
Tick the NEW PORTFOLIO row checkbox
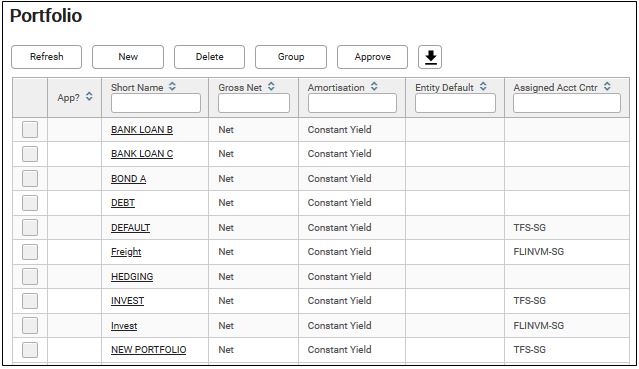[x=30, y=350]
